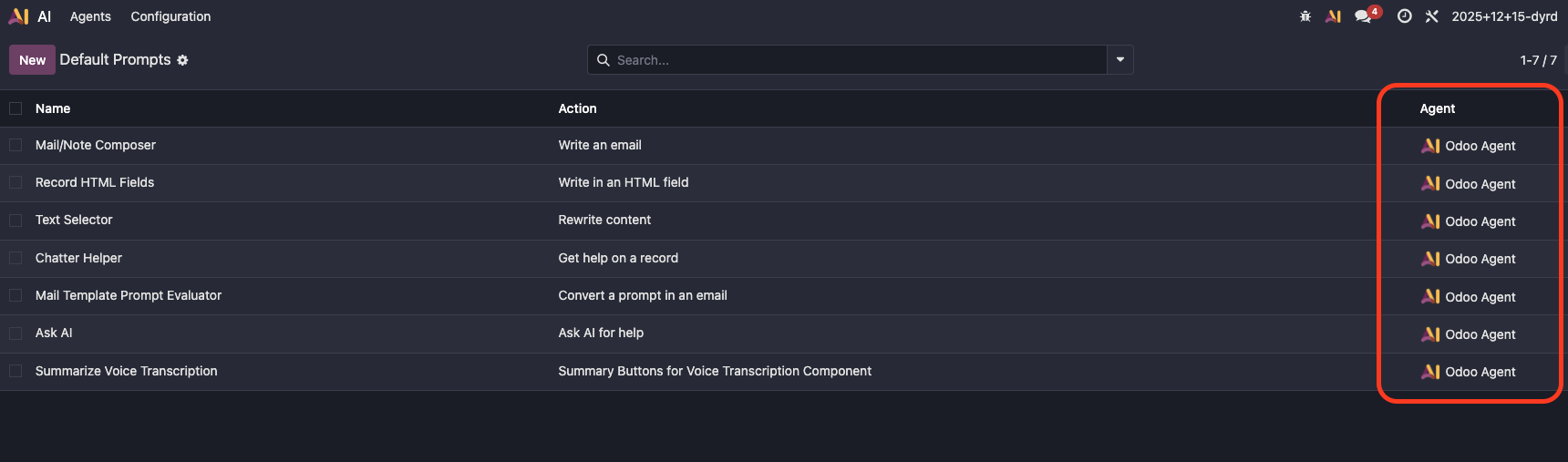Tick the Summarize Voice Transcription checkbox
The image size is (1568, 462).
pyautogui.click(x=15, y=371)
